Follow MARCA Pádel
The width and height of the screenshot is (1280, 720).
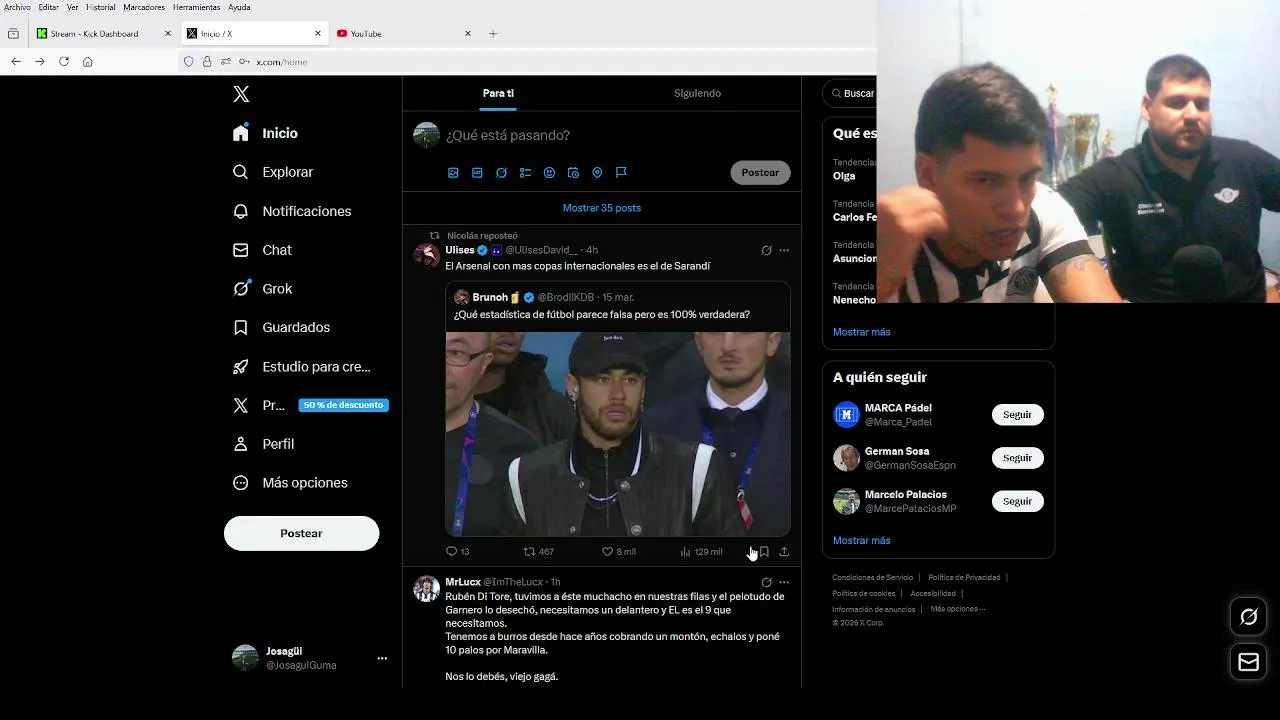click(1017, 414)
